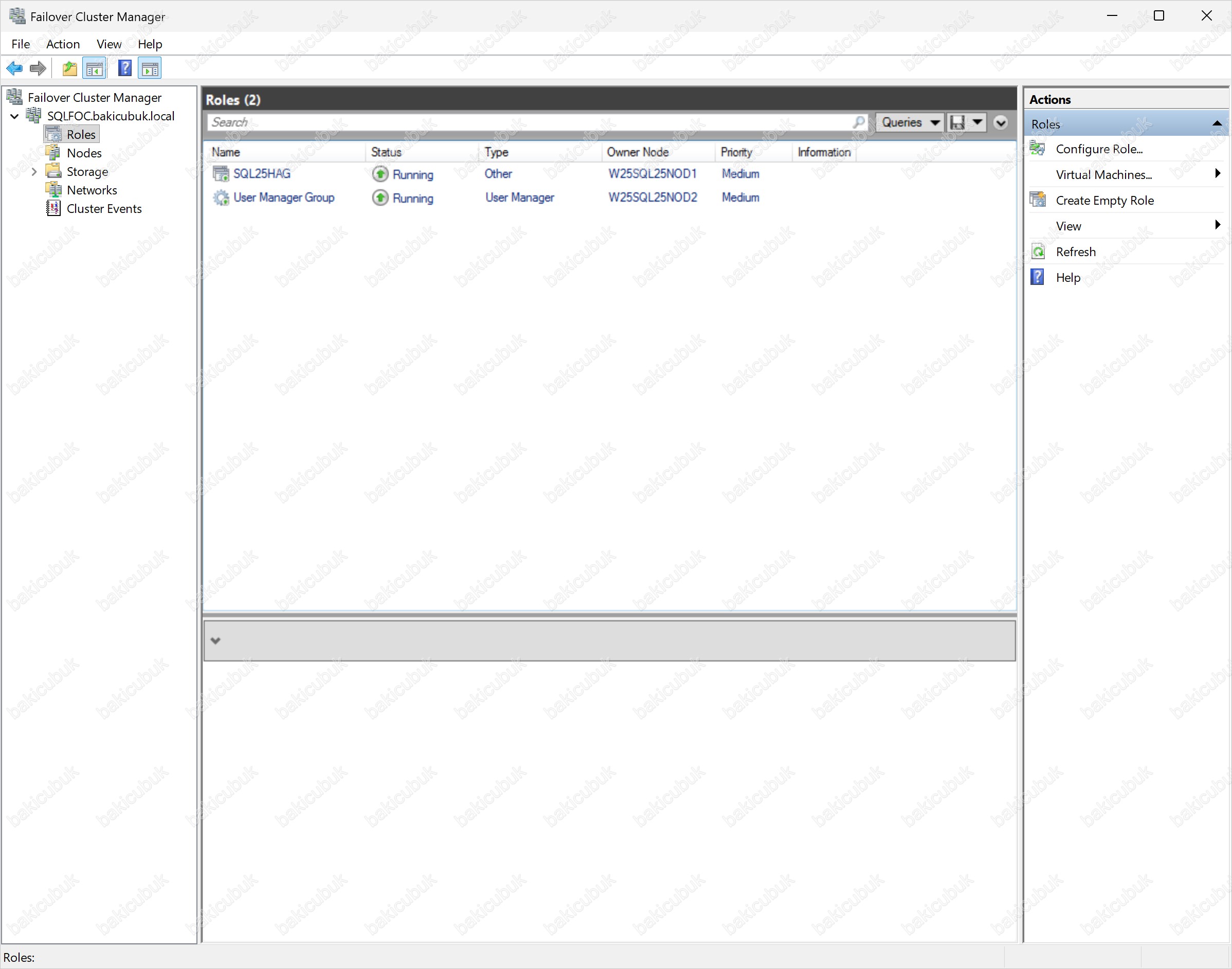The image size is (1232, 969).
Task: Click the Refresh icon in Actions pane
Action: 1038,252
